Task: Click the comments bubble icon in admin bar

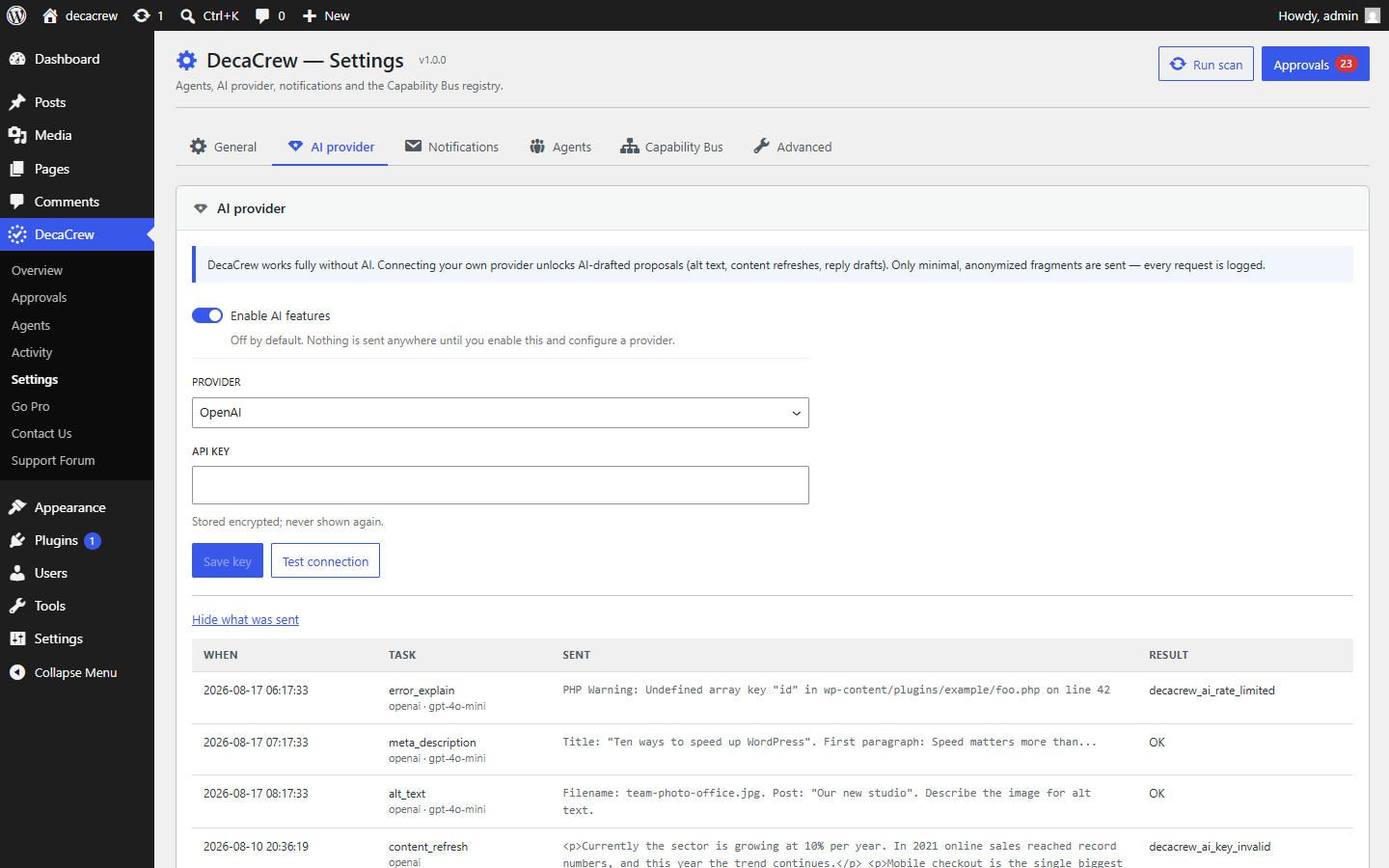Action: (x=262, y=15)
